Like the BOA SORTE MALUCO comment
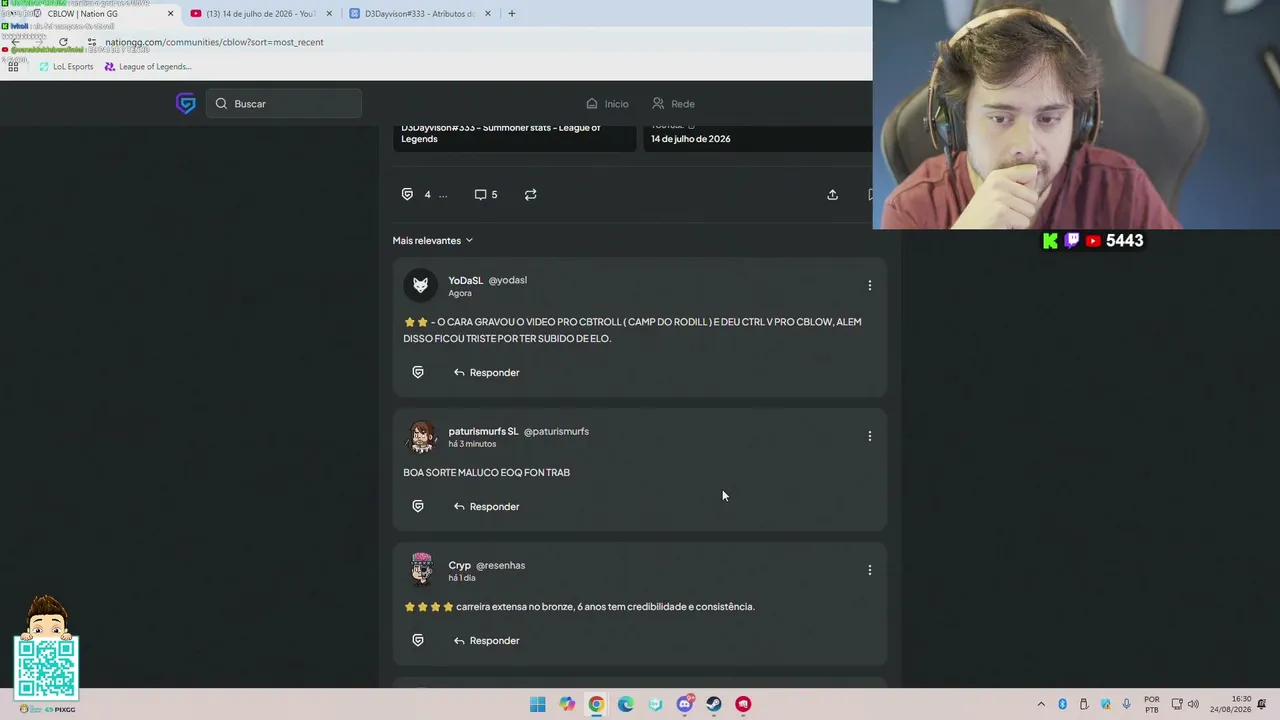 point(418,506)
